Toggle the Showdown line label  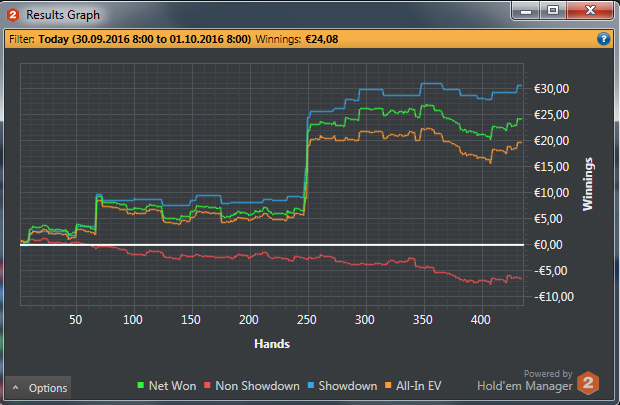click(x=345, y=386)
